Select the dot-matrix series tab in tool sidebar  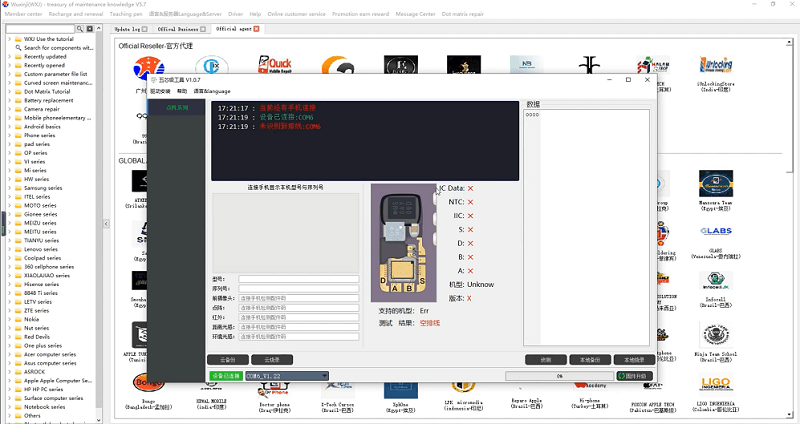pos(177,108)
